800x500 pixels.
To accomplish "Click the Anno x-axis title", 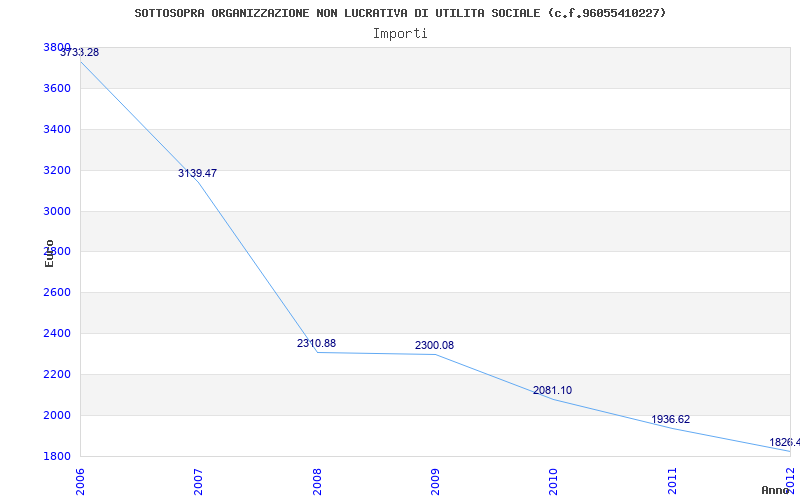I will 776,490.
